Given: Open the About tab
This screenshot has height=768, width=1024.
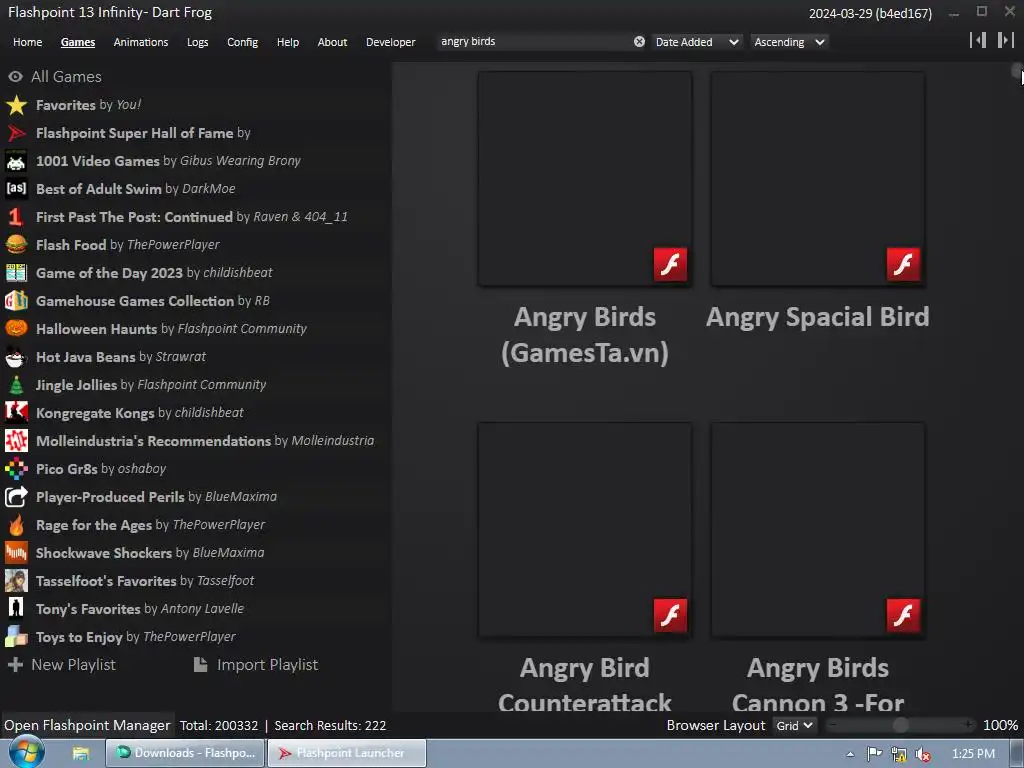Looking at the screenshot, I should [x=332, y=42].
